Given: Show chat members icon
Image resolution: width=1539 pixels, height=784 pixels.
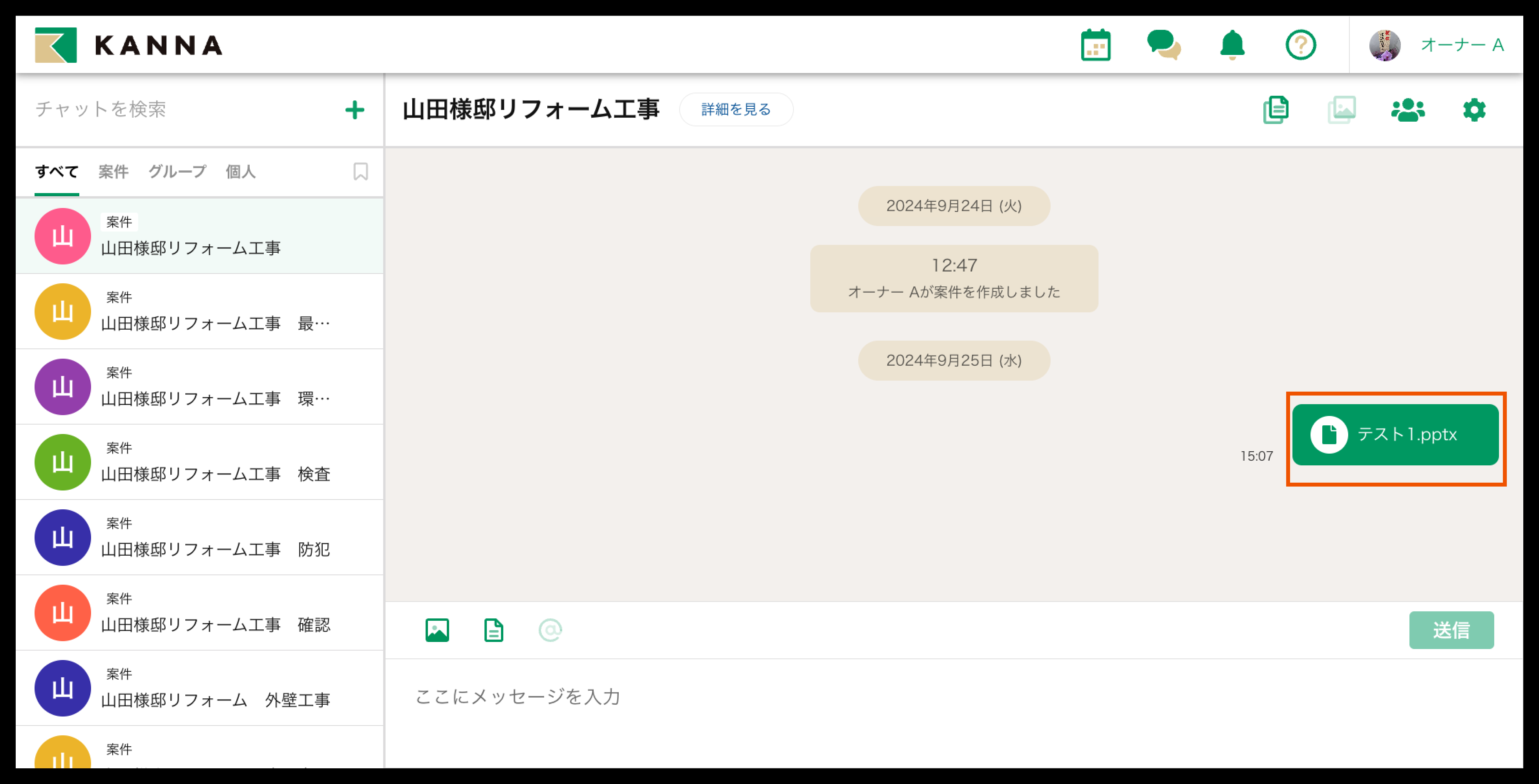Looking at the screenshot, I should click(1407, 110).
